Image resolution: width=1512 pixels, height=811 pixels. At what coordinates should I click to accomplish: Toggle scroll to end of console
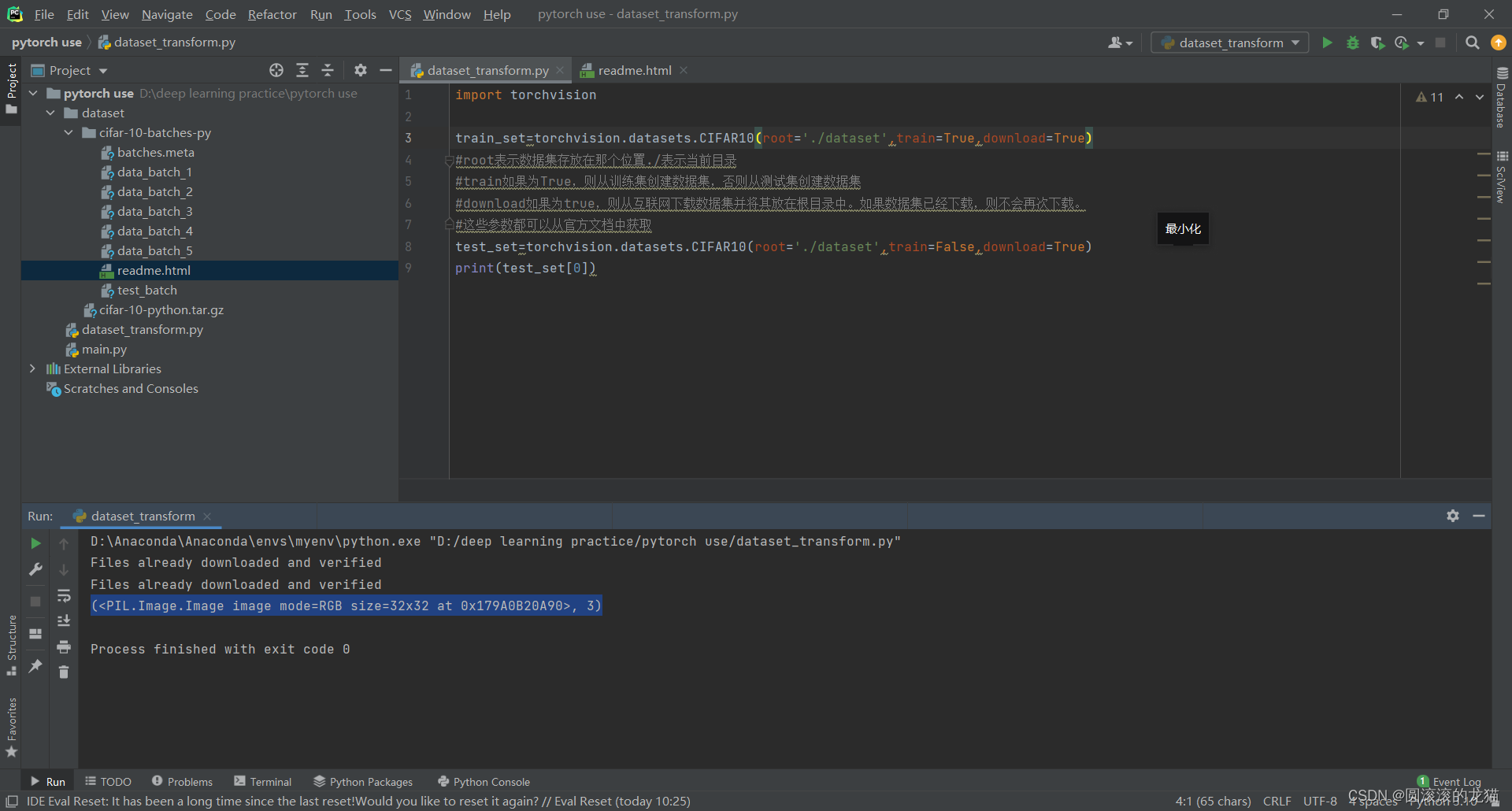point(64,621)
